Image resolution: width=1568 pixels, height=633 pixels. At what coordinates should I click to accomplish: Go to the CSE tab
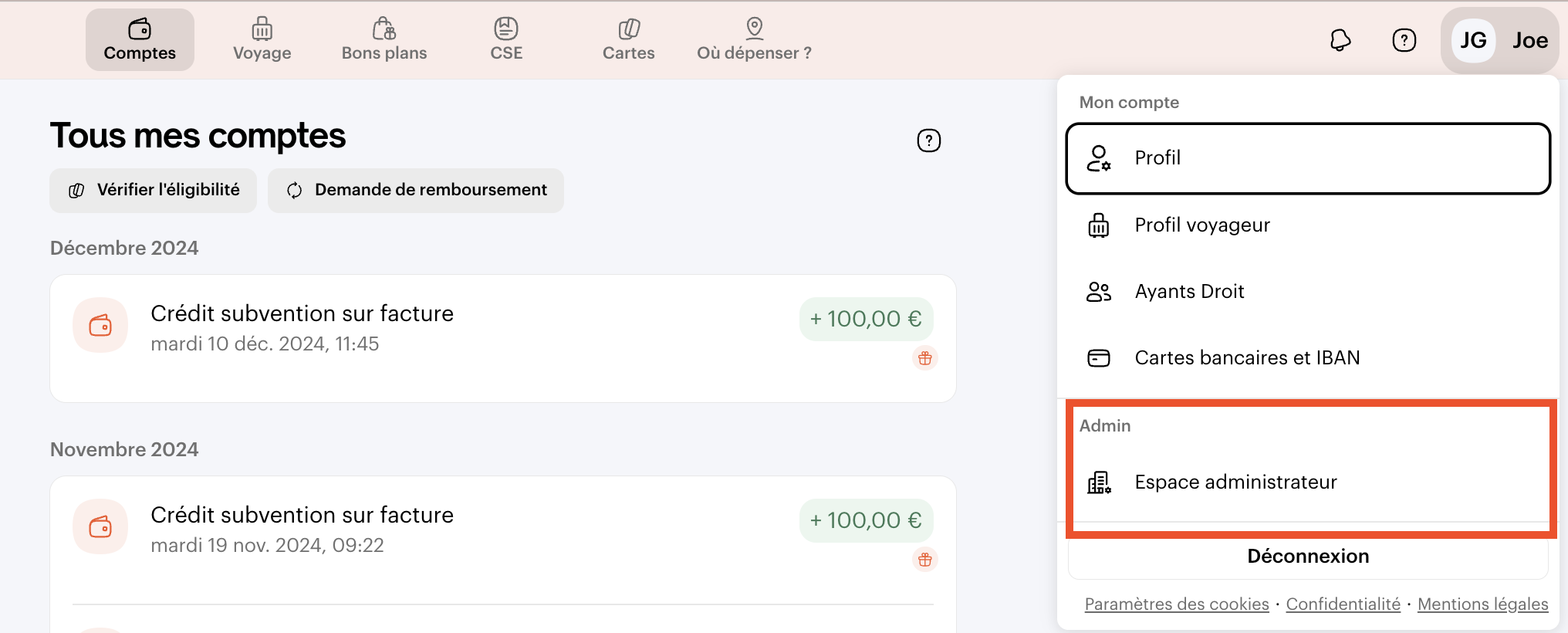506,40
